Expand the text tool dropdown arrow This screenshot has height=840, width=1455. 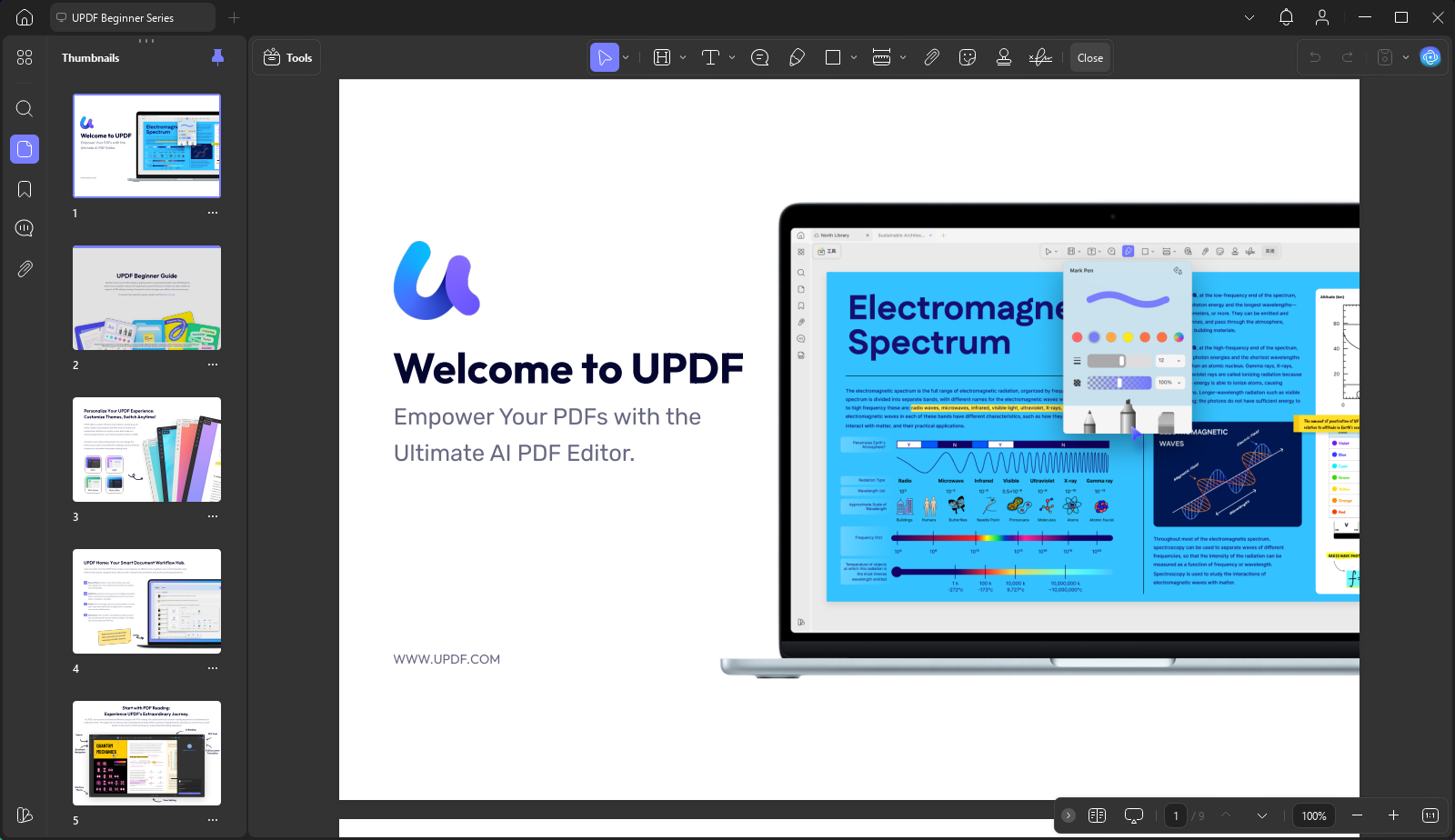click(732, 57)
